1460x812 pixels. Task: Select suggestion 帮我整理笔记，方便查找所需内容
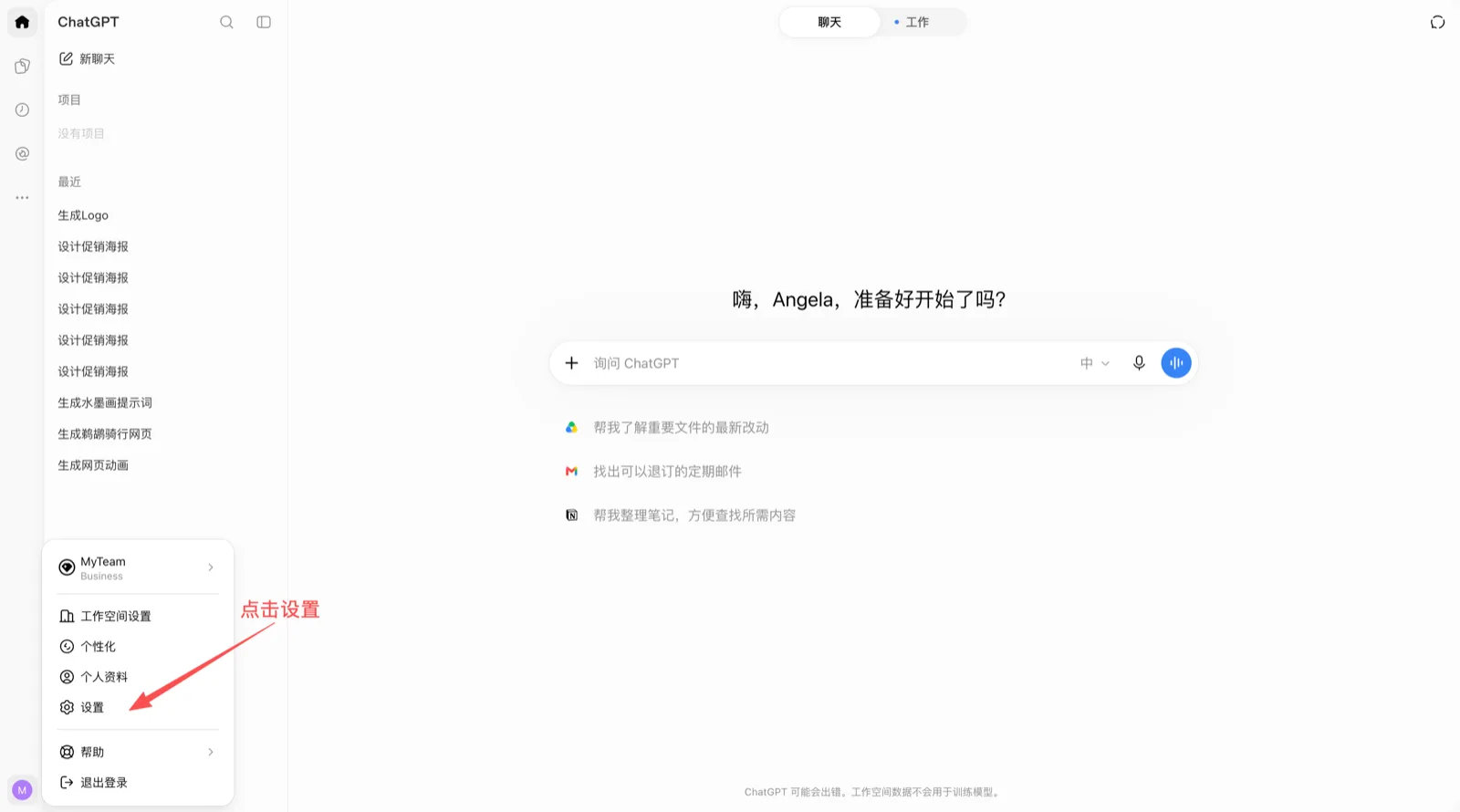point(694,515)
